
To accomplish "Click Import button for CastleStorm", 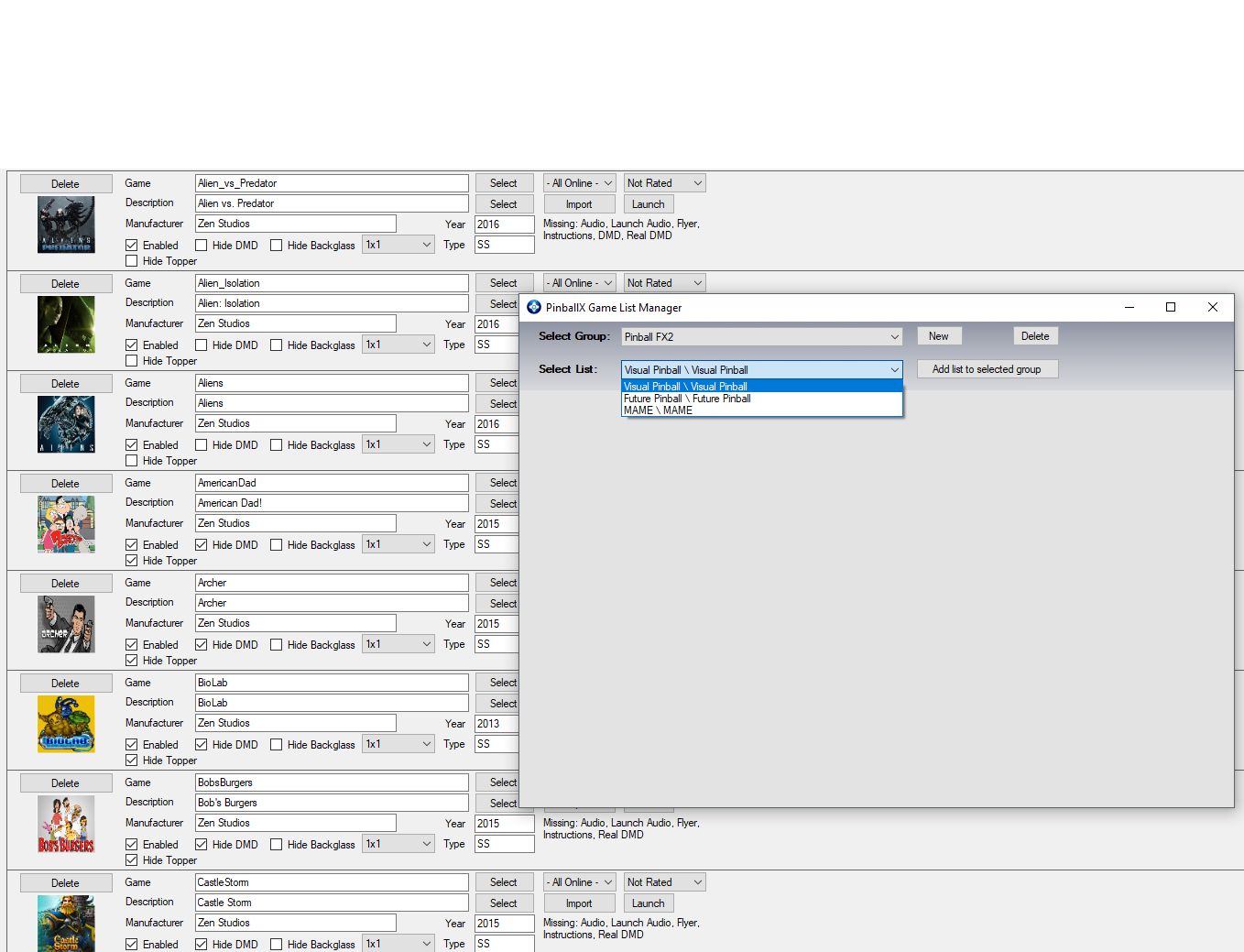I will tap(579, 903).
